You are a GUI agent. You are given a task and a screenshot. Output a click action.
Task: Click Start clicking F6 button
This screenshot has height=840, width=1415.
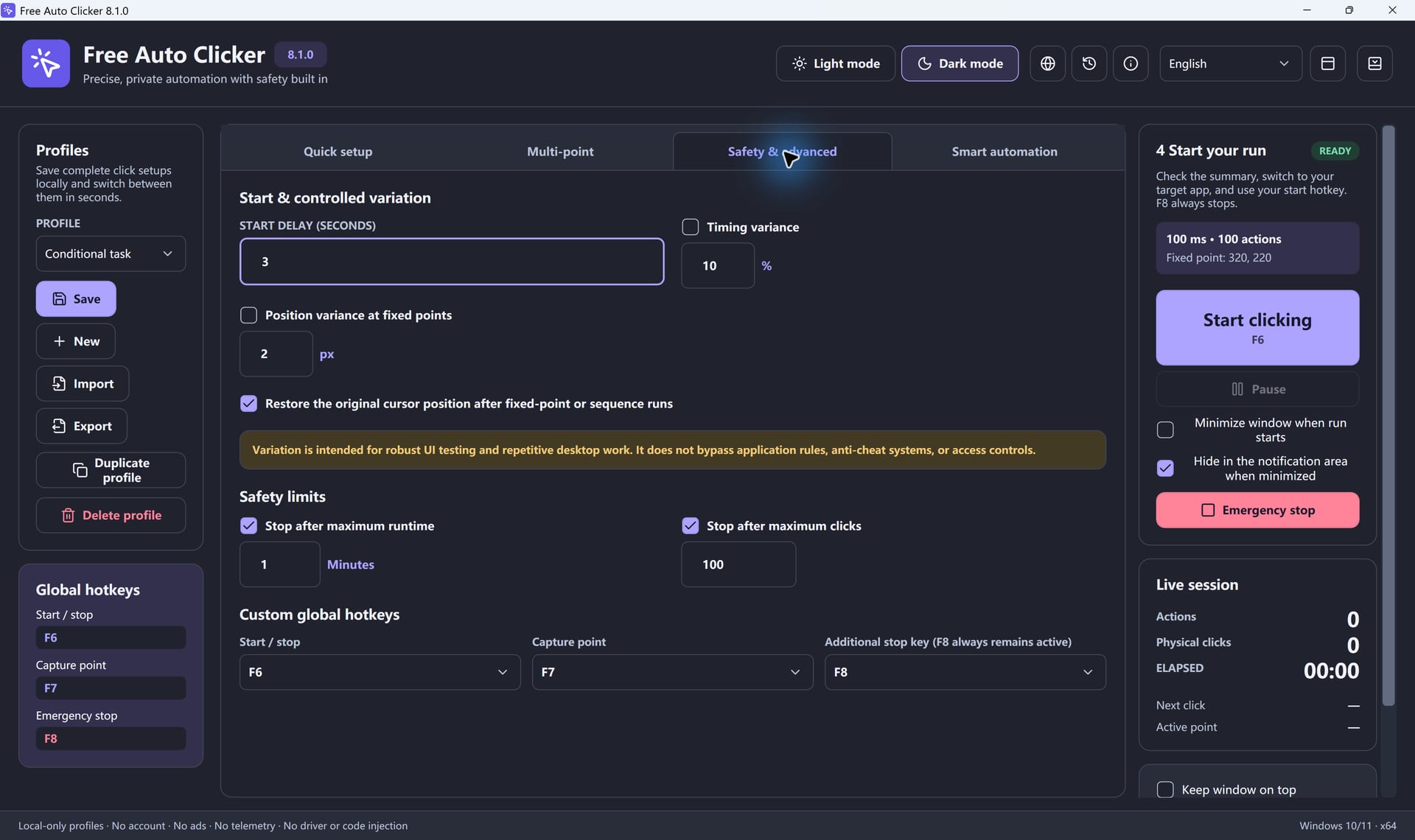pos(1257,327)
